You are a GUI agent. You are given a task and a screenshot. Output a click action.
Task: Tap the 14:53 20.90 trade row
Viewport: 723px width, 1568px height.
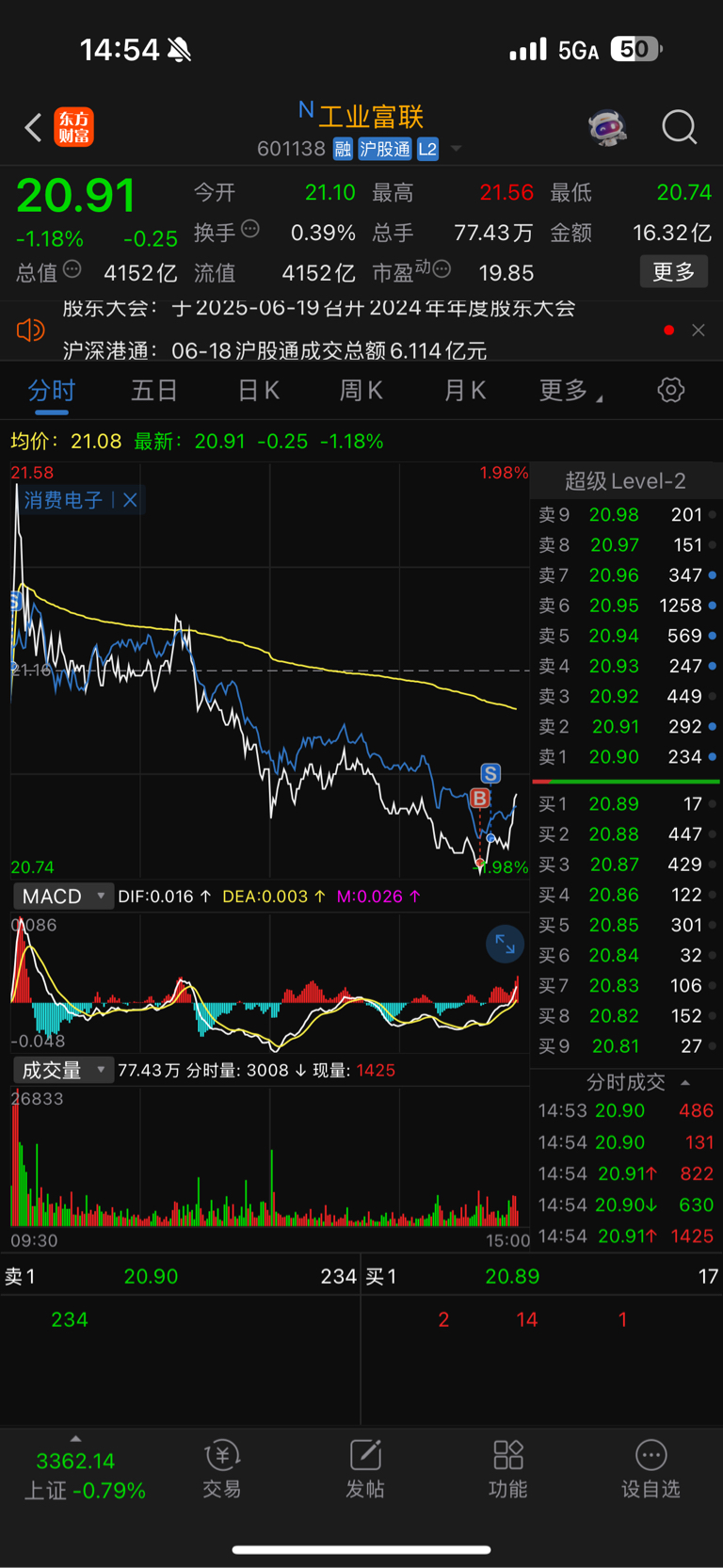(x=626, y=1111)
